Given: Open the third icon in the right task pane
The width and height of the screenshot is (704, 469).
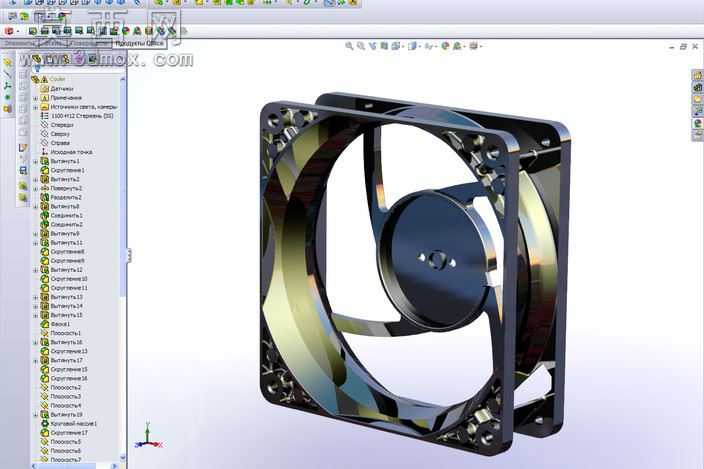Looking at the screenshot, I should 697,99.
